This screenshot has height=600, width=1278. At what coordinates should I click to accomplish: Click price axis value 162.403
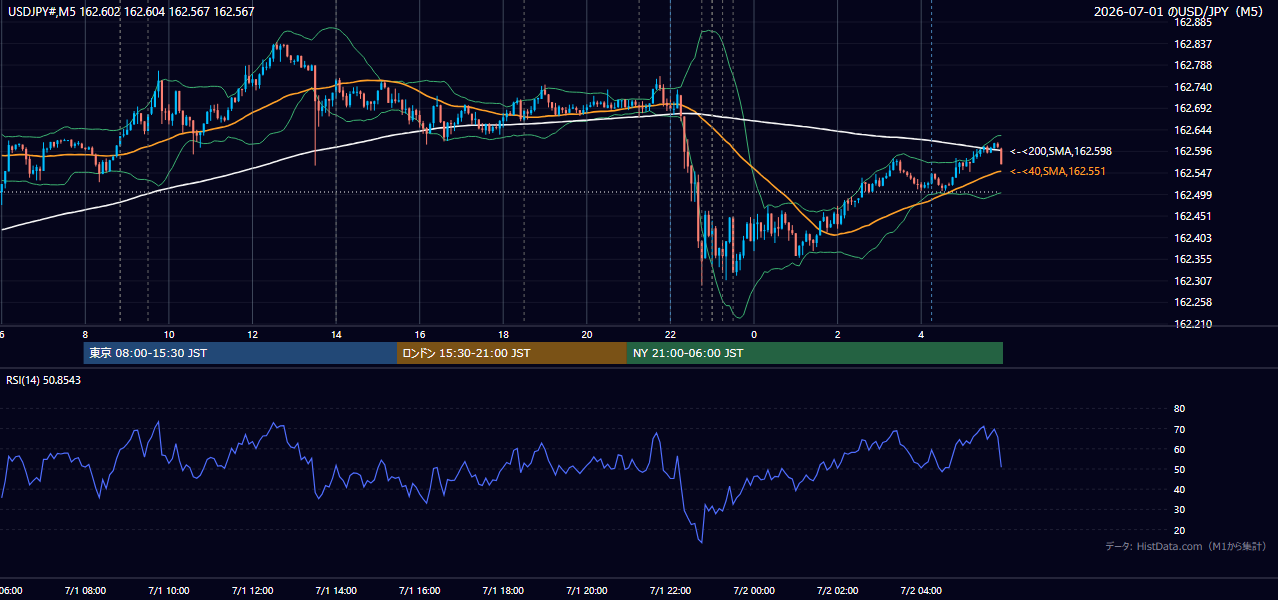coord(1192,238)
